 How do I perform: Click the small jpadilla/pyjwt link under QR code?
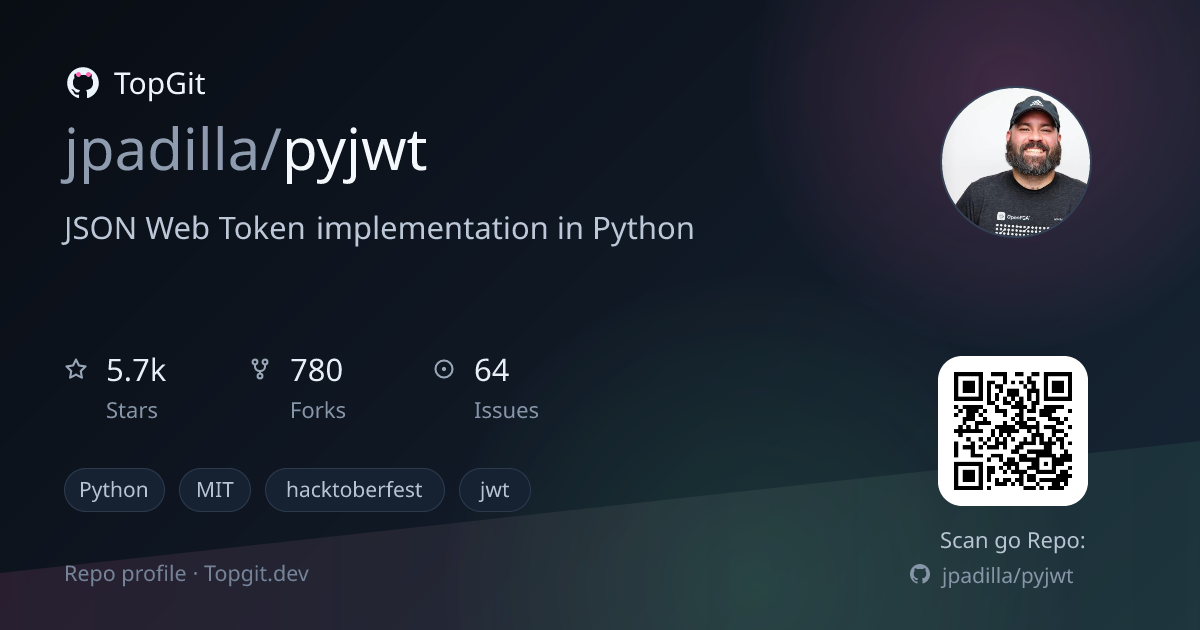click(1008, 576)
